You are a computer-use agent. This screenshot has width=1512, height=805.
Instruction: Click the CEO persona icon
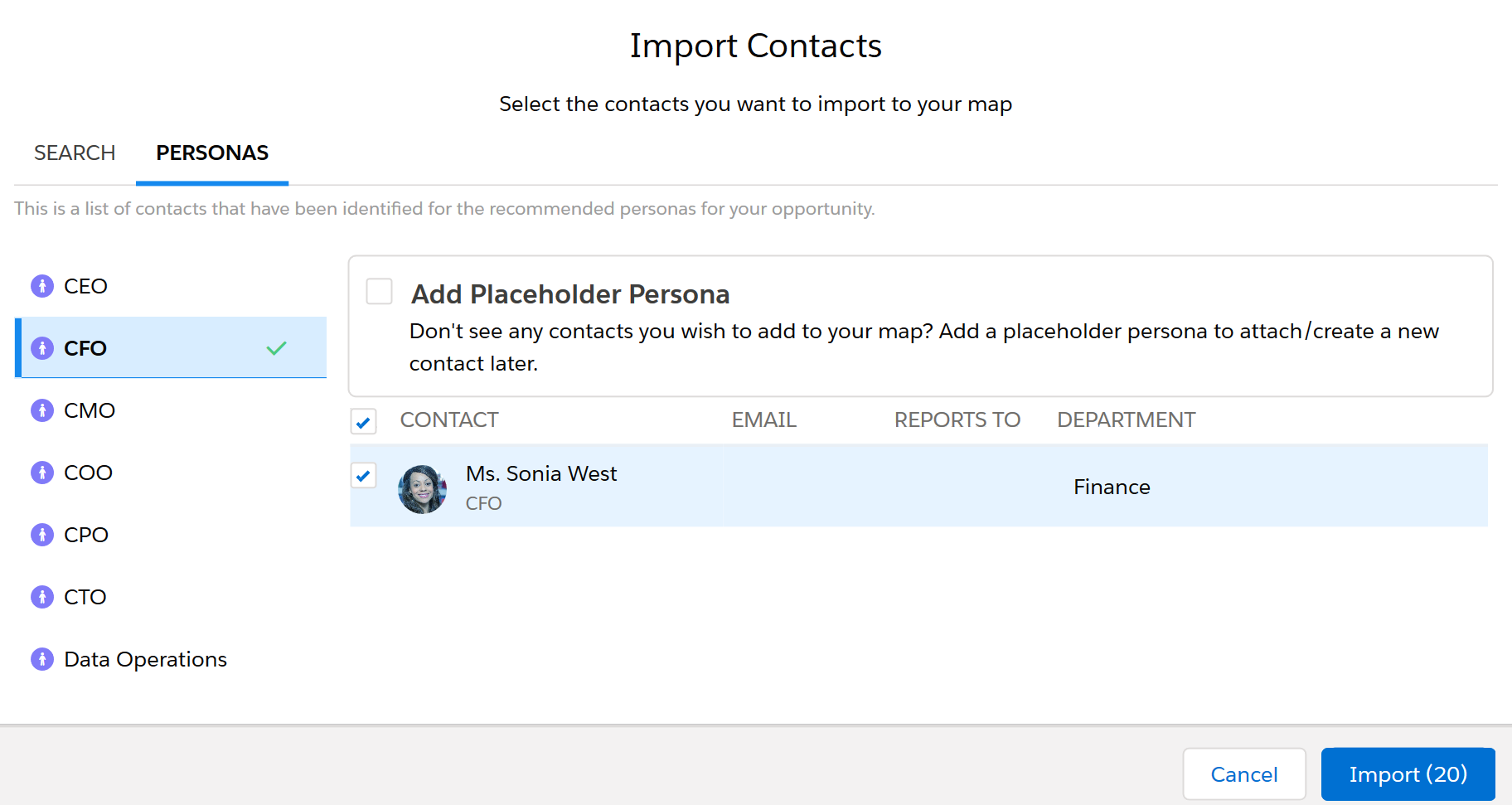(x=42, y=286)
